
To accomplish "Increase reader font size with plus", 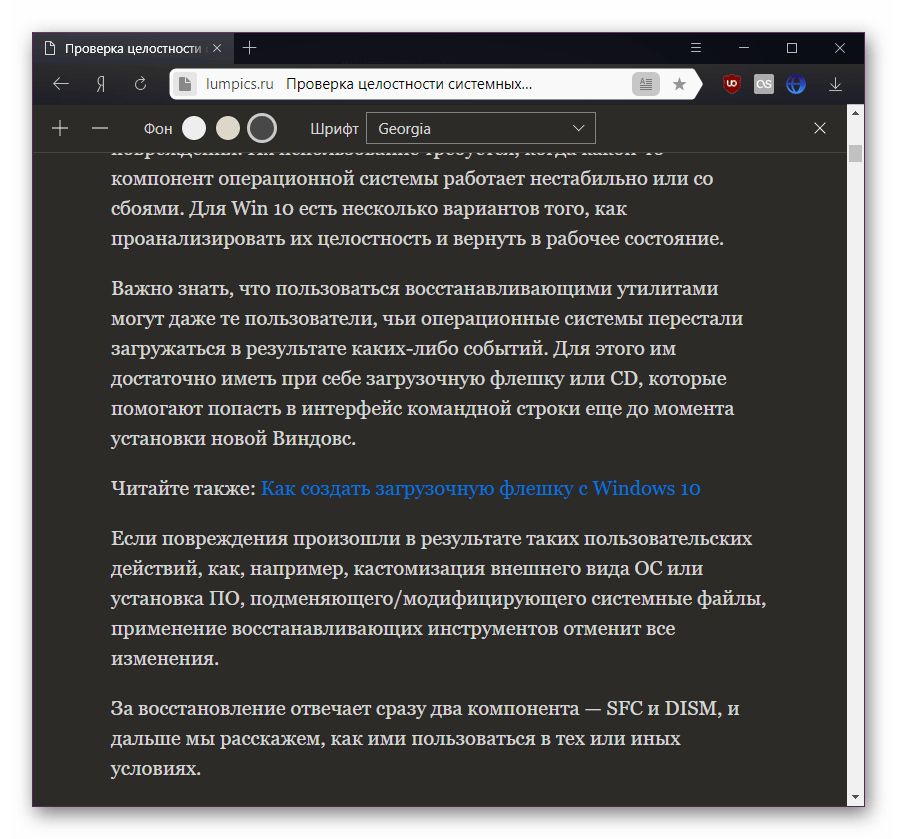I will point(60,128).
